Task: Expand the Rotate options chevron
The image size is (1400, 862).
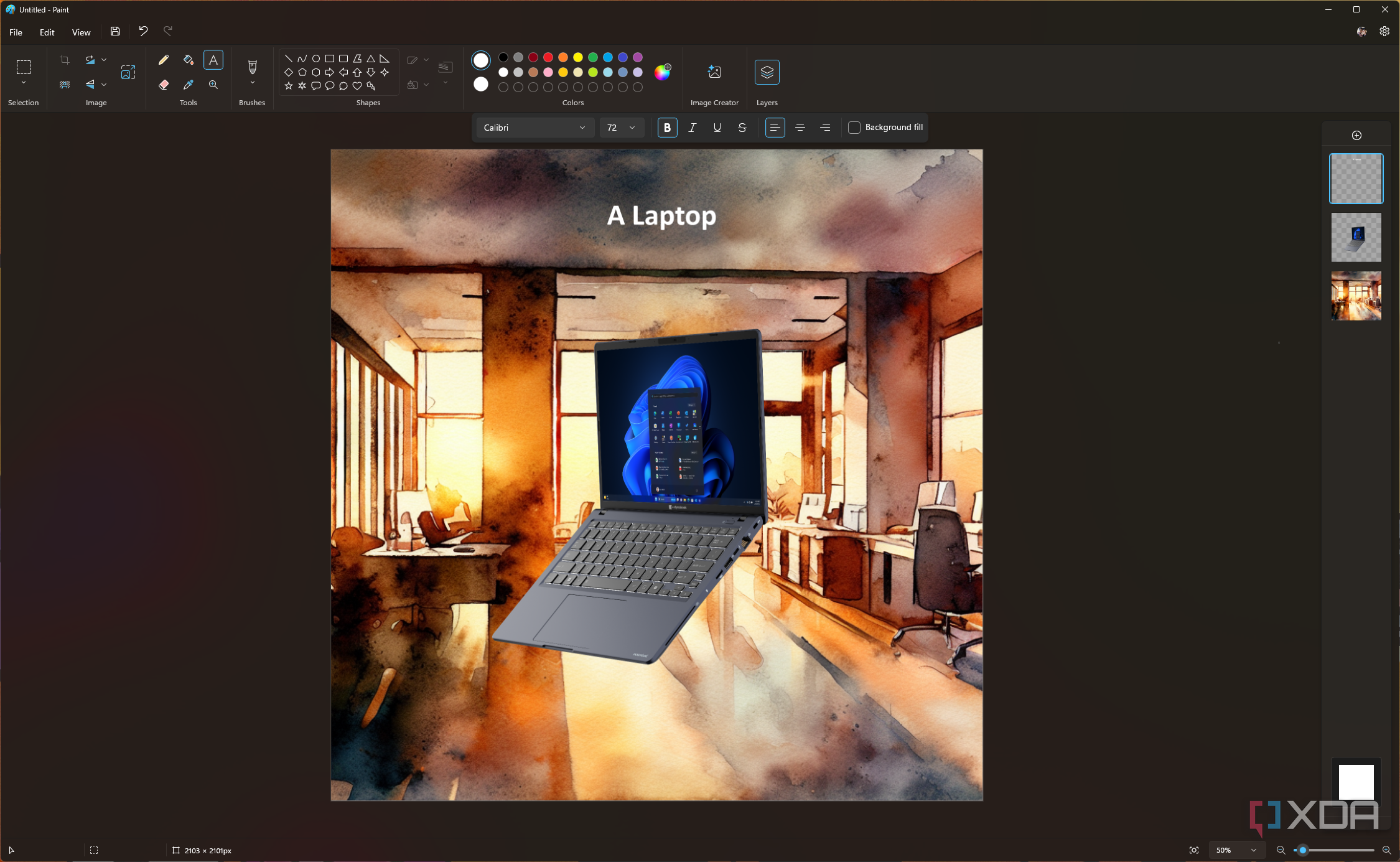Action: 104,60
